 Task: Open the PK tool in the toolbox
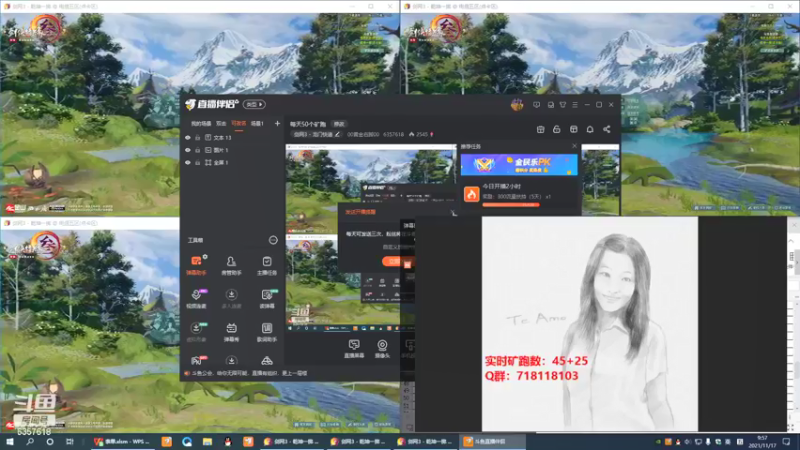pos(196,360)
